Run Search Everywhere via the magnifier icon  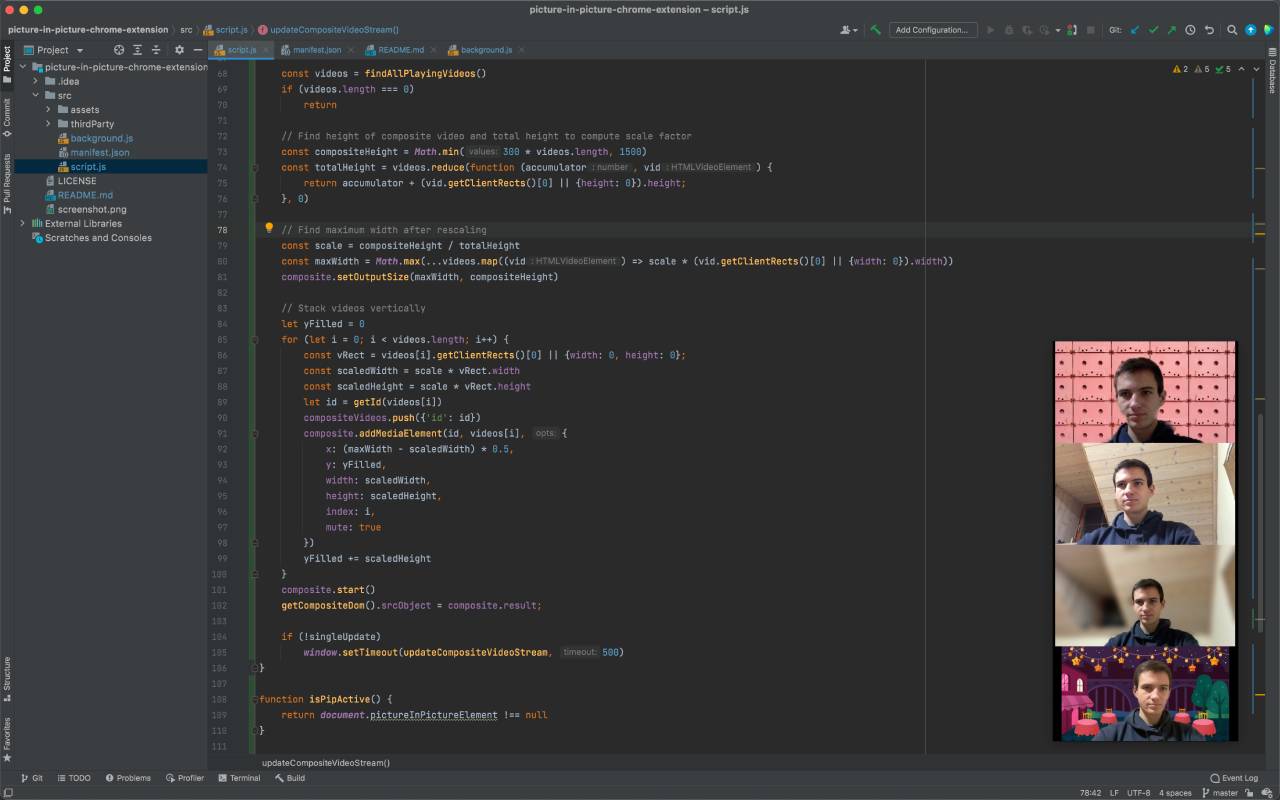1232,30
